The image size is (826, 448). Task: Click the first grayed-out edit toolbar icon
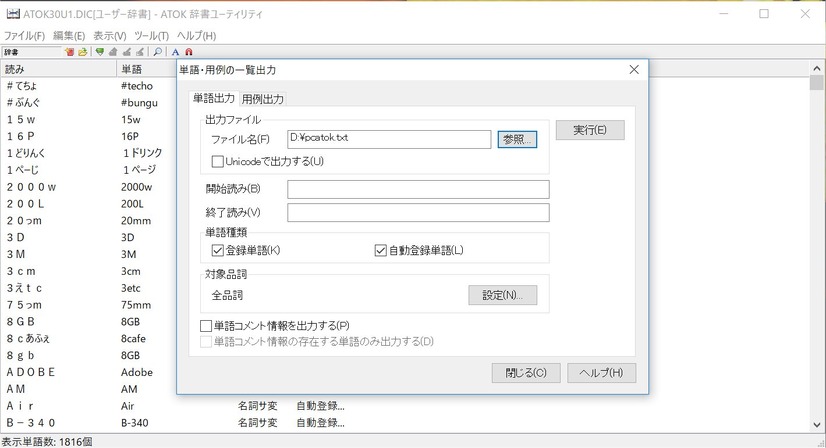[113, 52]
